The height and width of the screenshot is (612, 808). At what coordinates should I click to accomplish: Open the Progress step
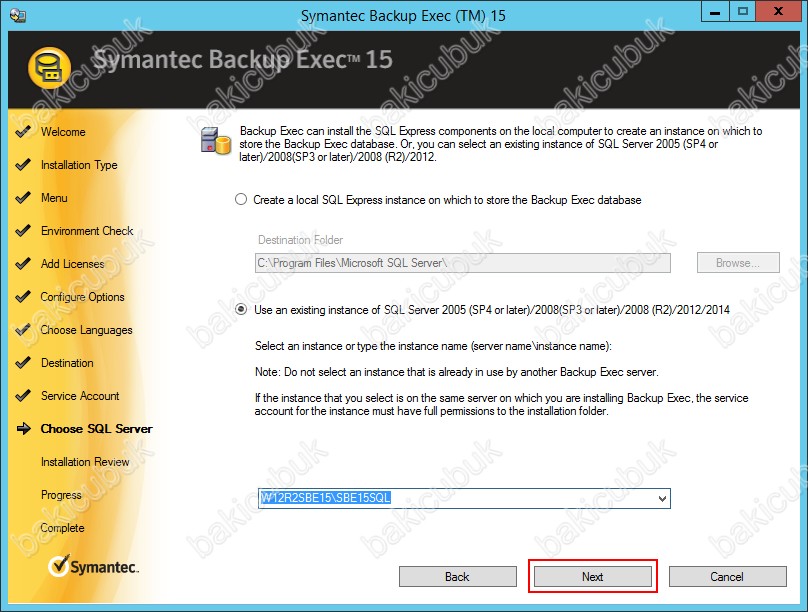[x=61, y=495]
